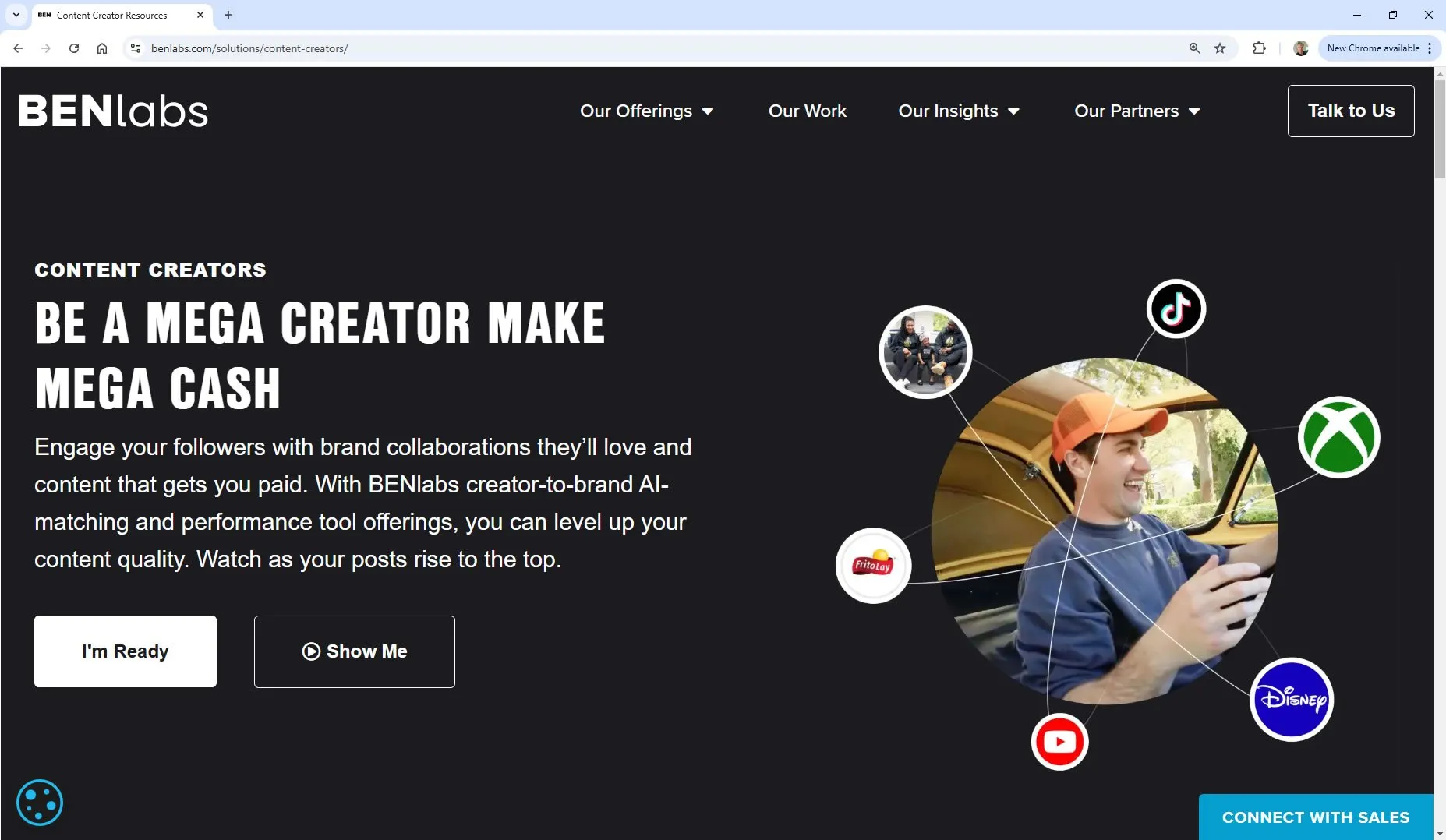
Task: Close the Content Creator Resources tab
Action: (200, 15)
